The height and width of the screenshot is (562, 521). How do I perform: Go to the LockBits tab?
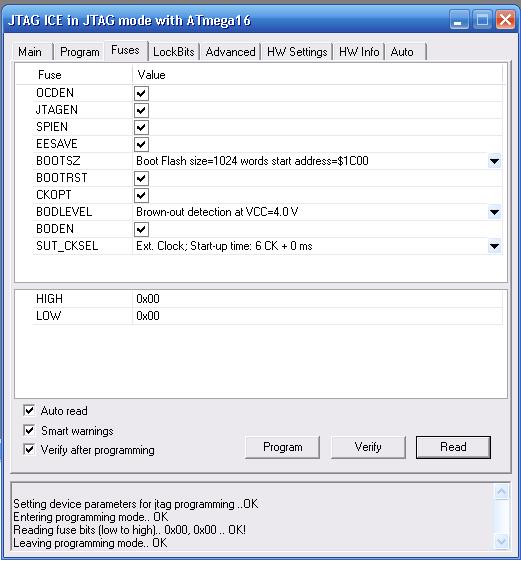[x=173, y=52]
